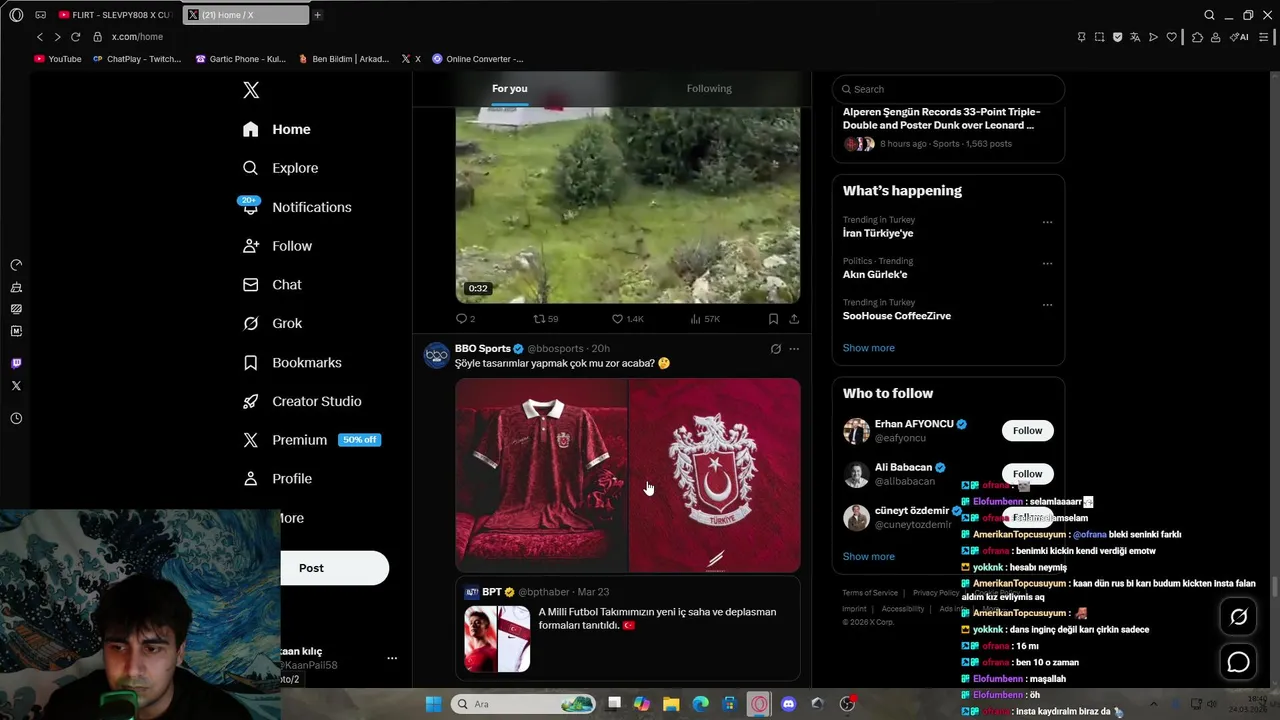Open Creator Studio in the sidebar

coord(302,401)
